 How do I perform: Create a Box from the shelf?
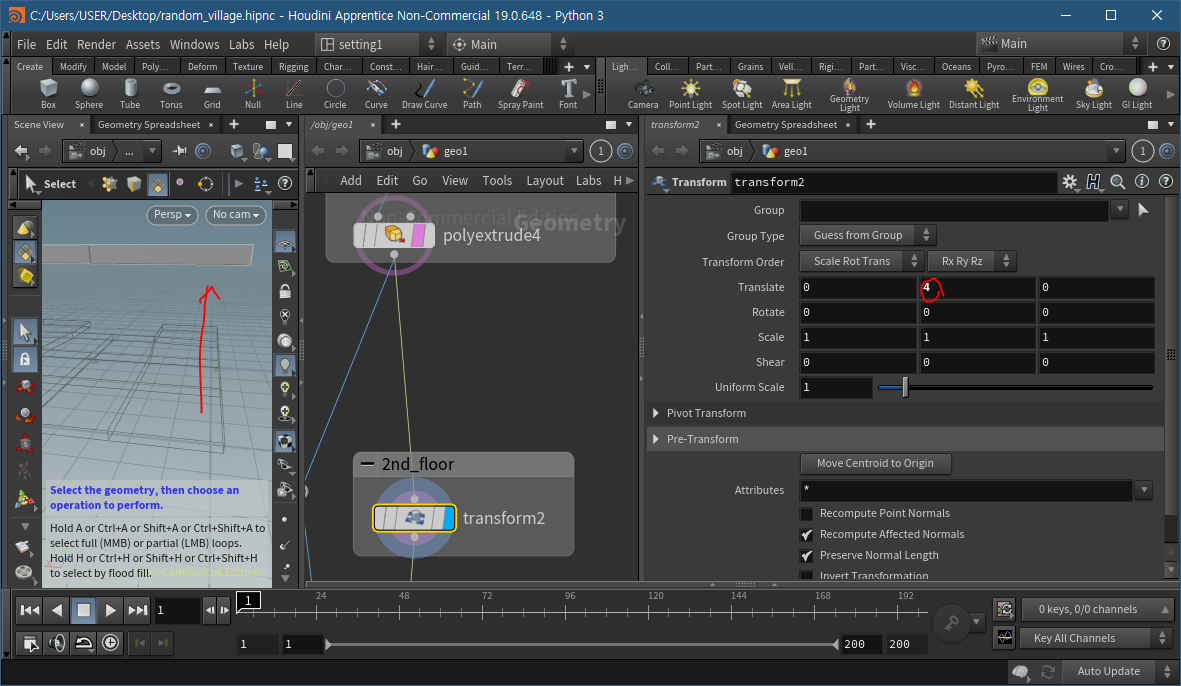coord(48,94)
